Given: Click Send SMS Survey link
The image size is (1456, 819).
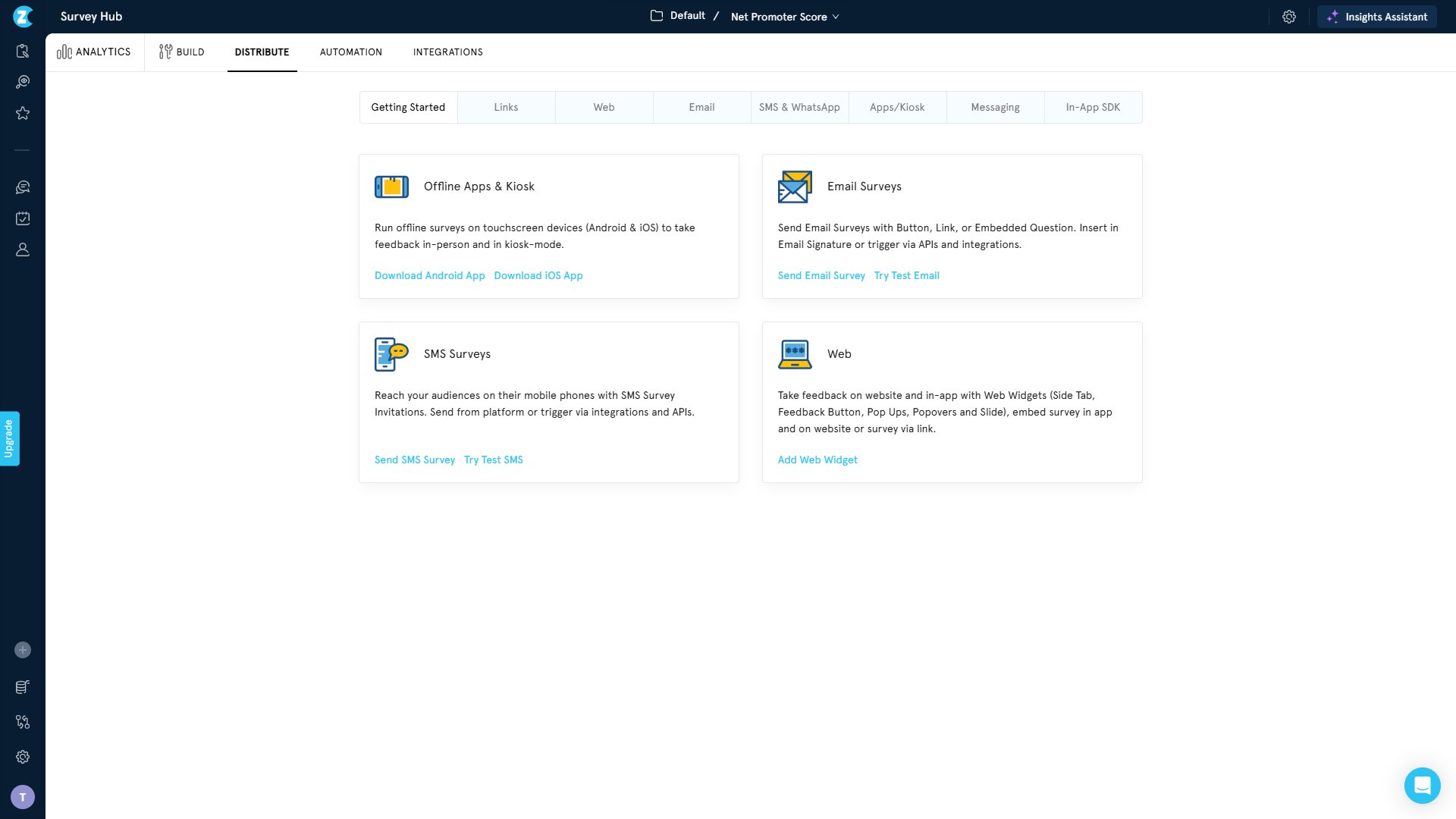Looking at the screenshot, I should tap(415, 460).
